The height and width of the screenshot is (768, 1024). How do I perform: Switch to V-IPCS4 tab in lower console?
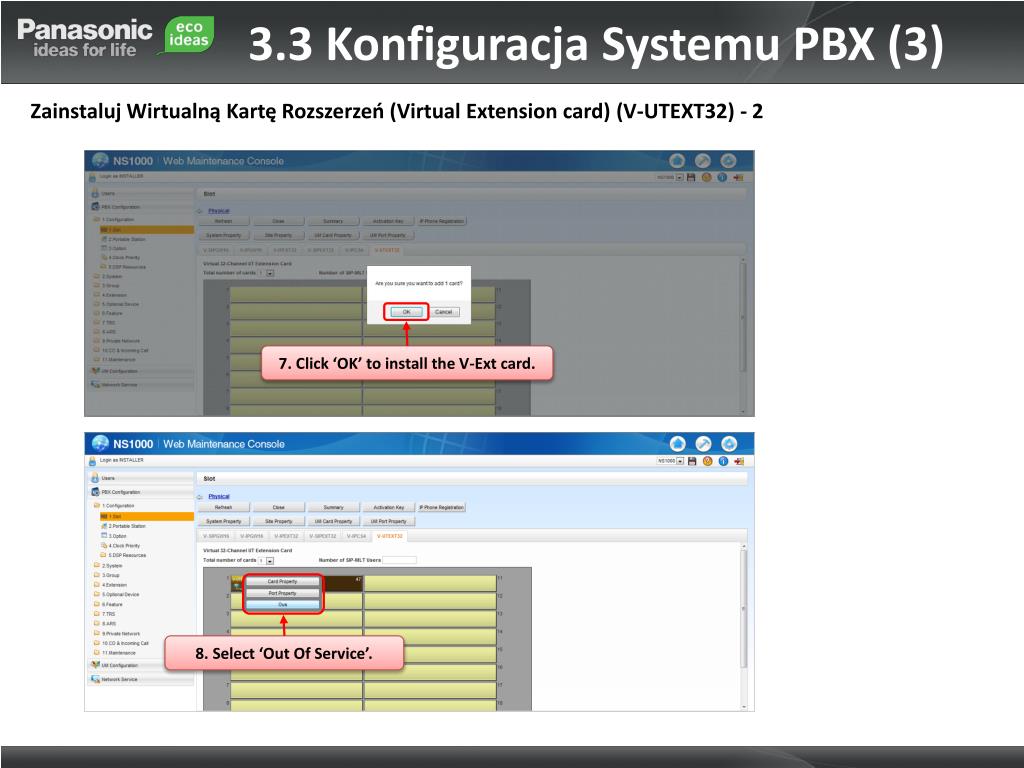356,536
